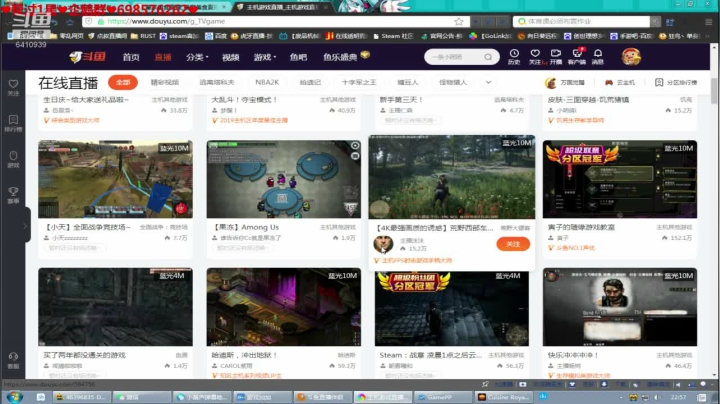Open the GamePP taskbar item
The image size is (720, 404).
[443, 397]
